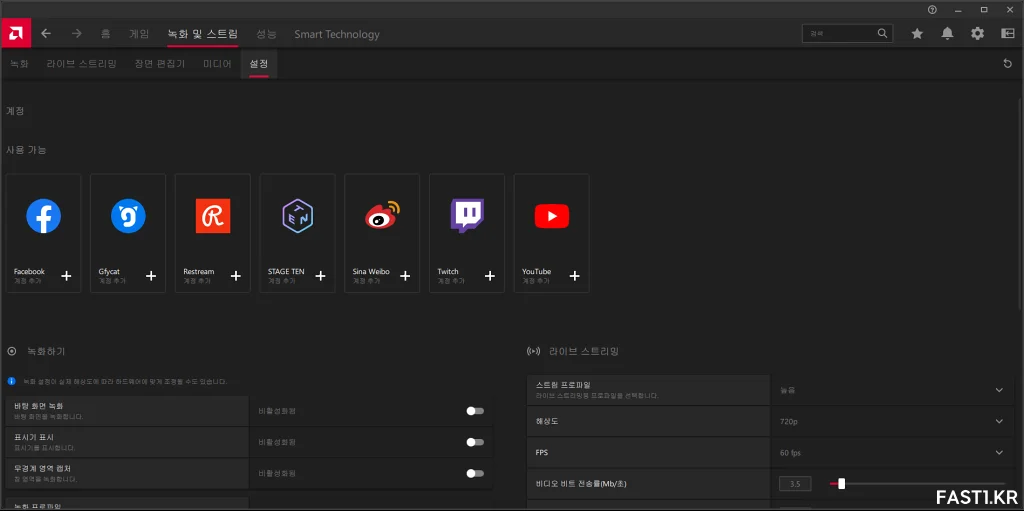
Task: Add YouTube account with plus icon
Action: 574,276
